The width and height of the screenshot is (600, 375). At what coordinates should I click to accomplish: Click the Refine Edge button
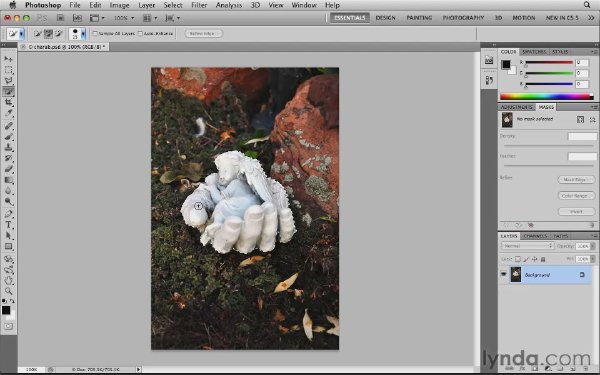pyautogui.click(x=204, y=34)
